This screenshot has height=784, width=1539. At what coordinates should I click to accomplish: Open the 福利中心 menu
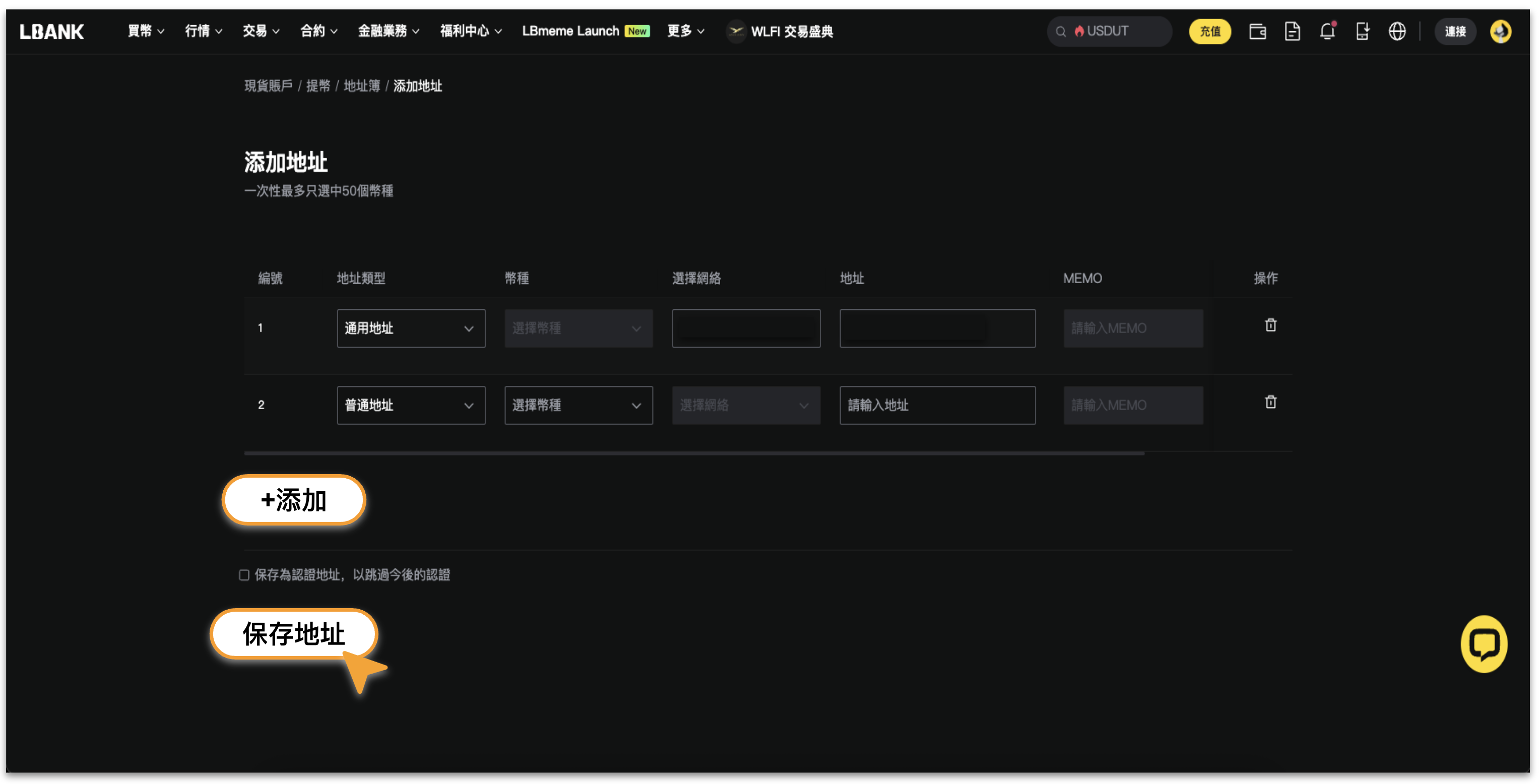click(470, 31)
